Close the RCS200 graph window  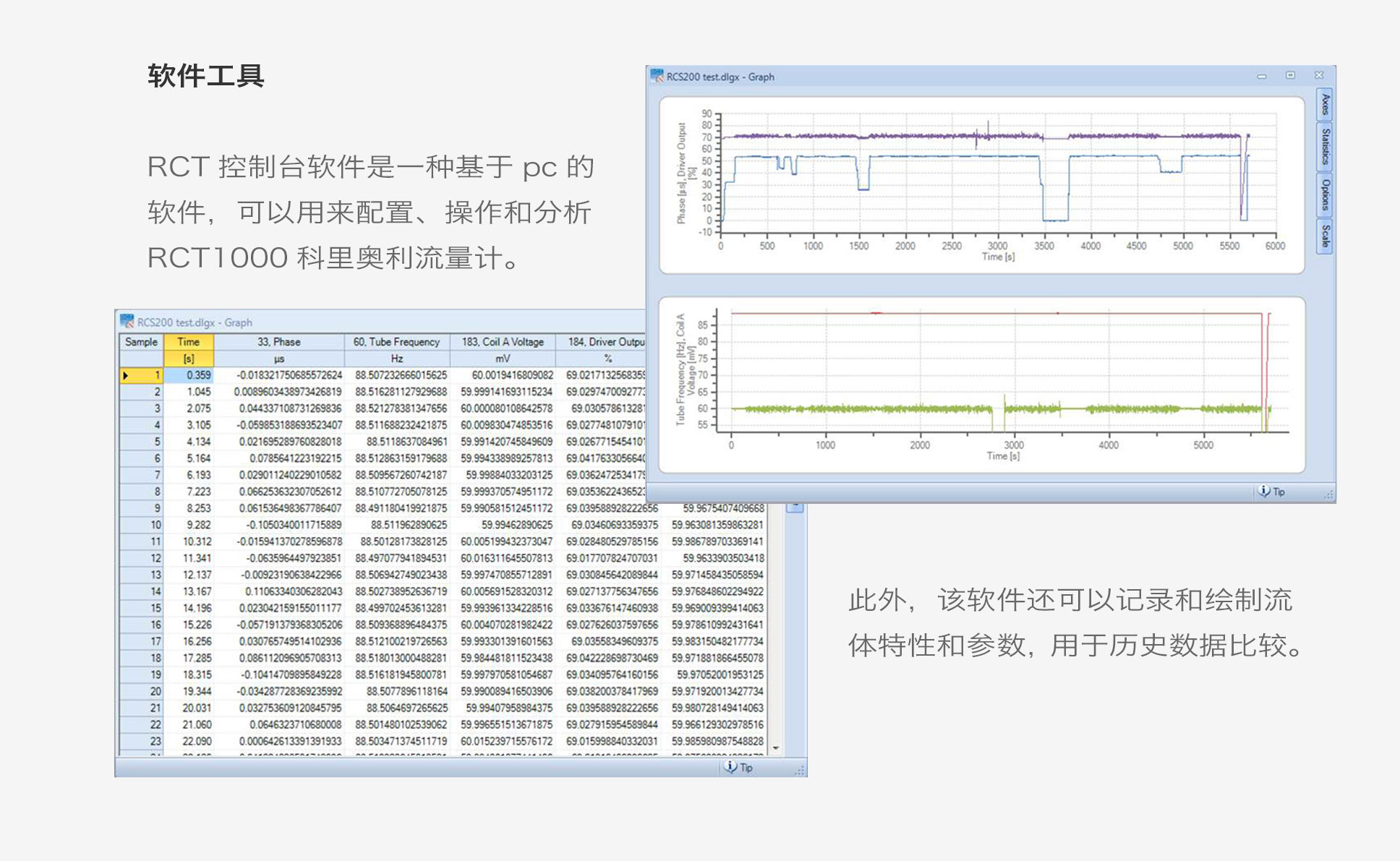1319,75
